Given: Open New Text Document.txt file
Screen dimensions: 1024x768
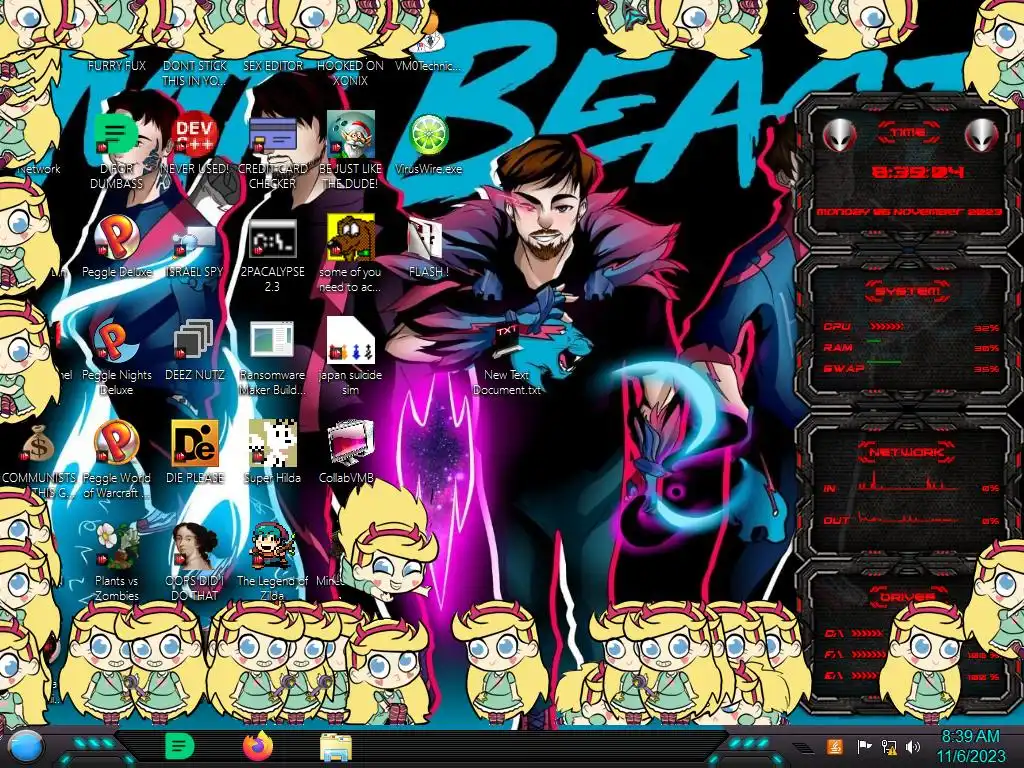Looking at the screenshot, I should pyautogui.click(x=506, y=342).
